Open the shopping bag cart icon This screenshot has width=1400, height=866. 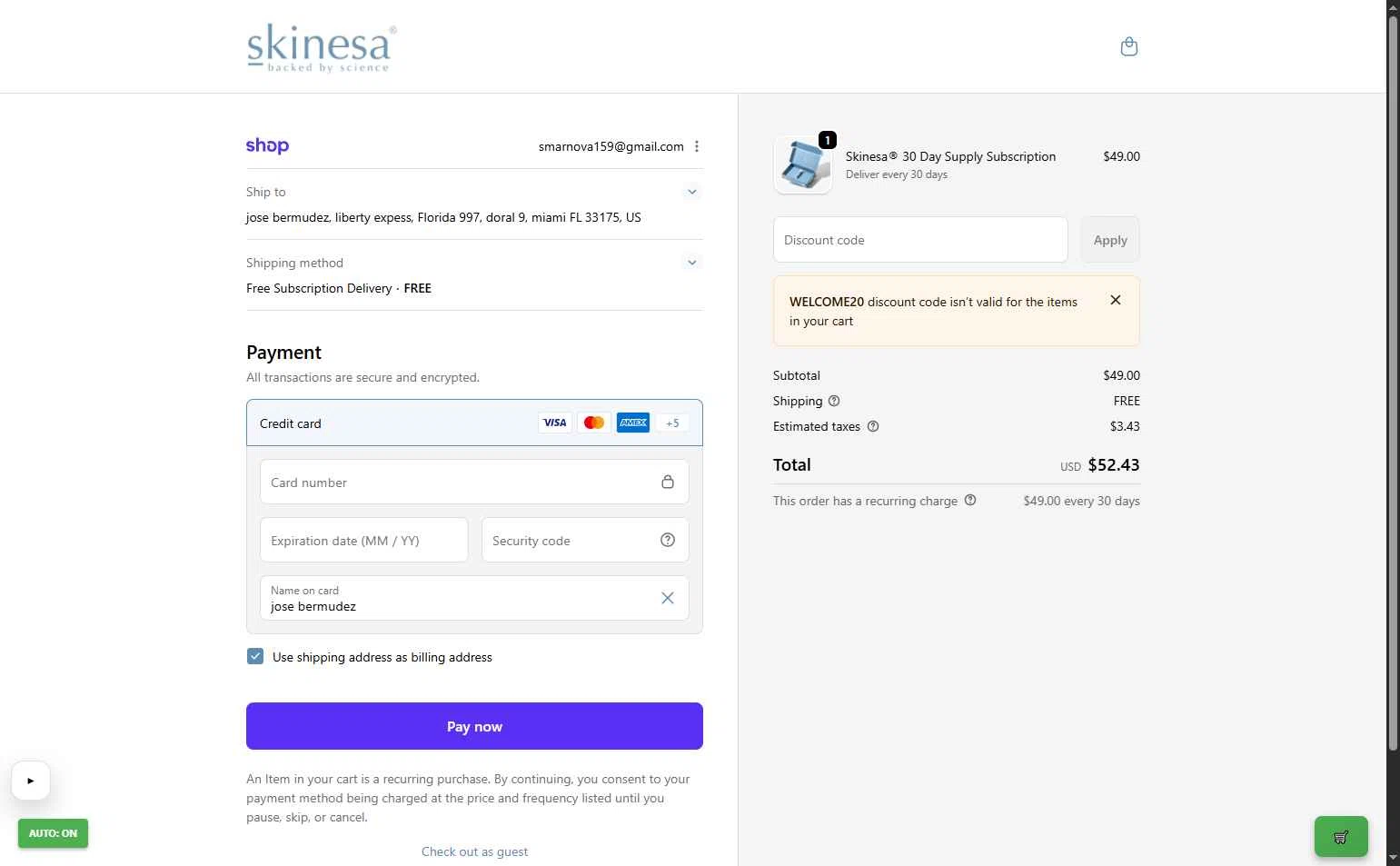(x=1129, y=46)
